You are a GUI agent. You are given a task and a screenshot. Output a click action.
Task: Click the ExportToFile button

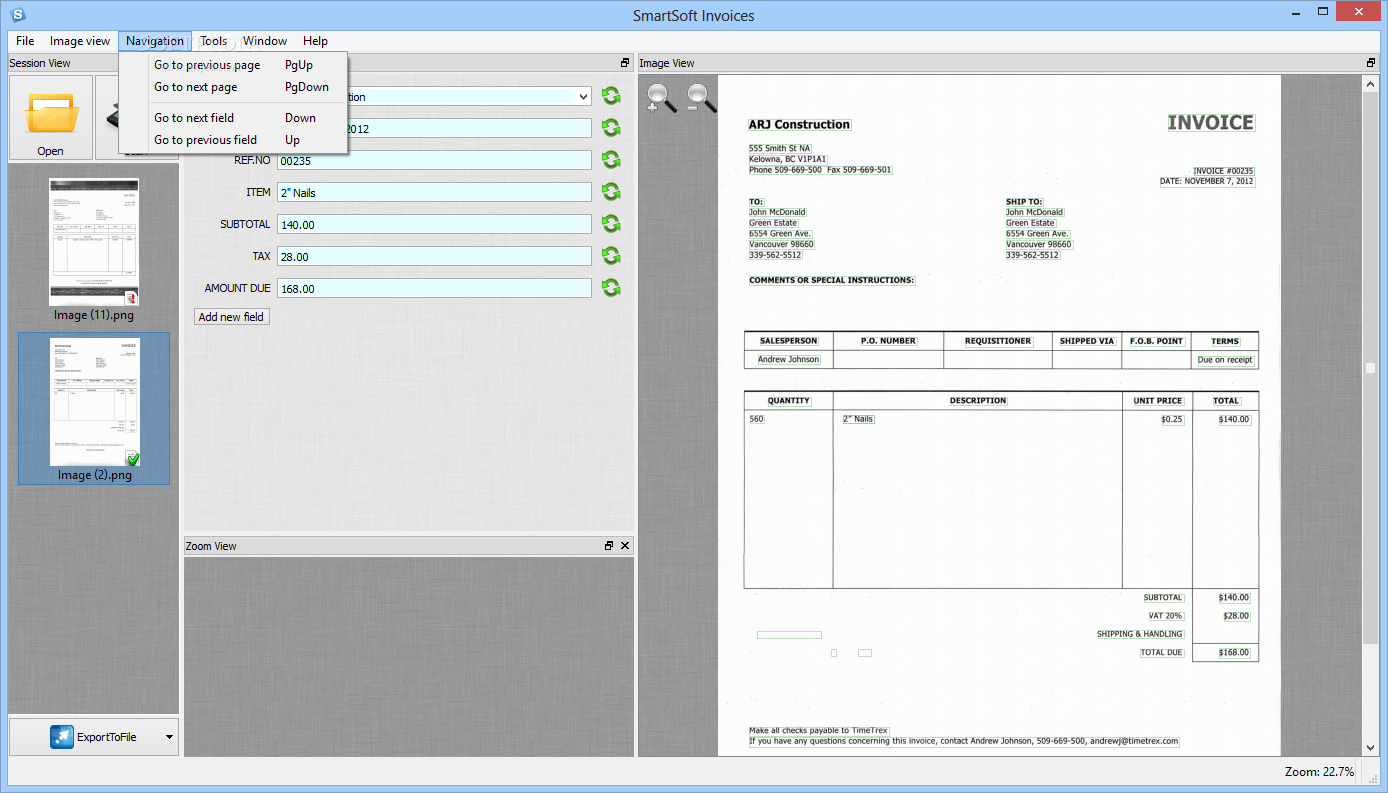click(x=94, y=737)
